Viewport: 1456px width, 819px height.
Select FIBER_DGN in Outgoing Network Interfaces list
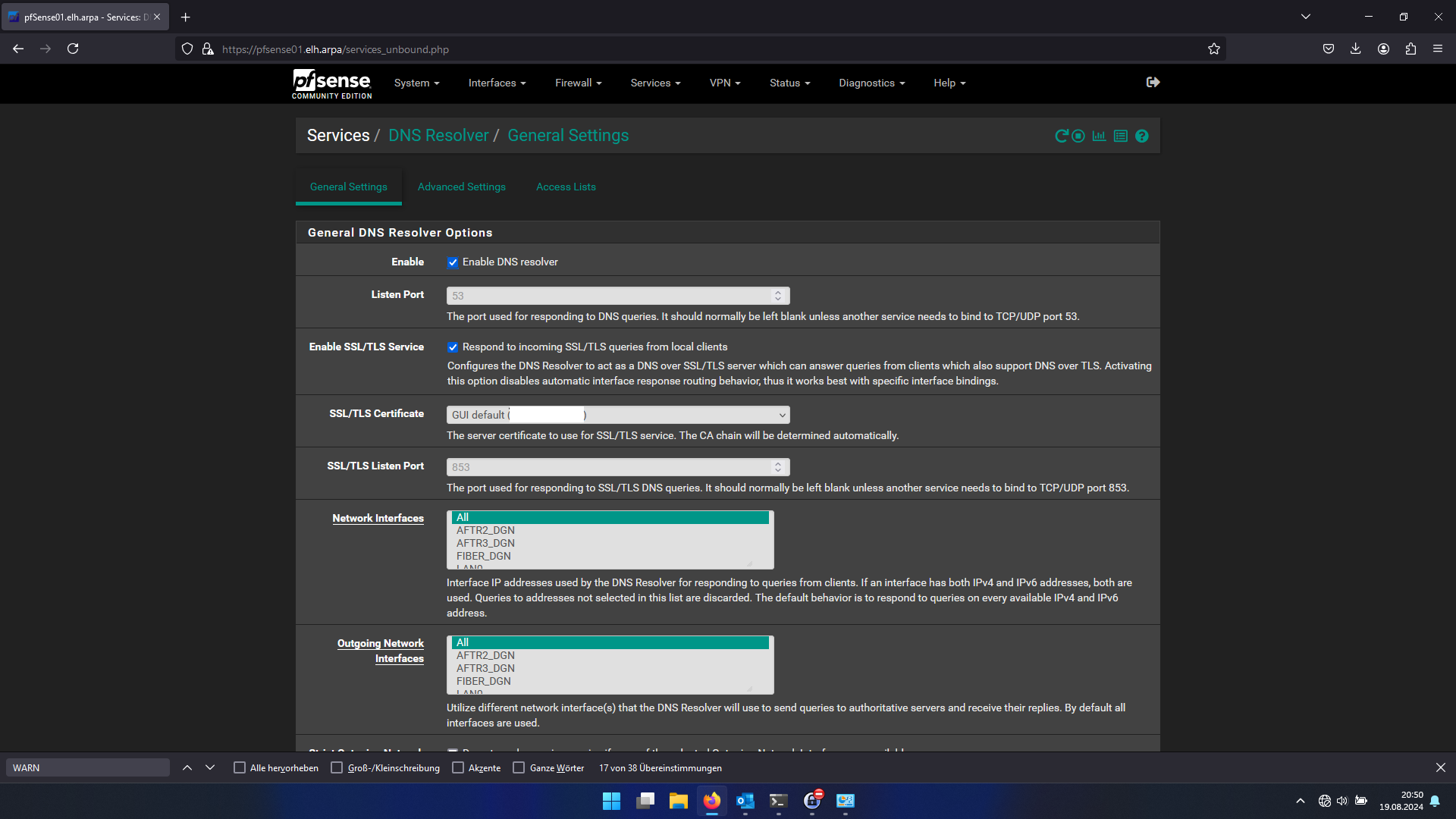pyautogui.click(x=610, y=681)
